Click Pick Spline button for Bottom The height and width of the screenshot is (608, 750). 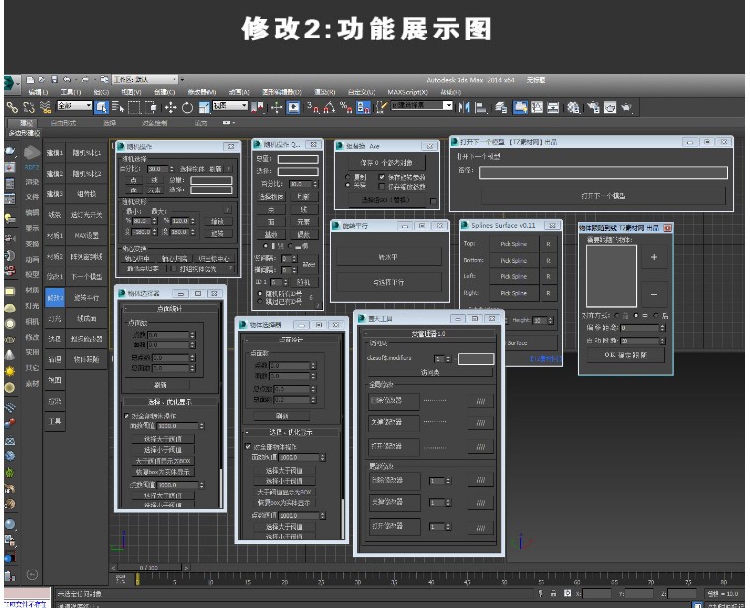click(x=514, y=261)
